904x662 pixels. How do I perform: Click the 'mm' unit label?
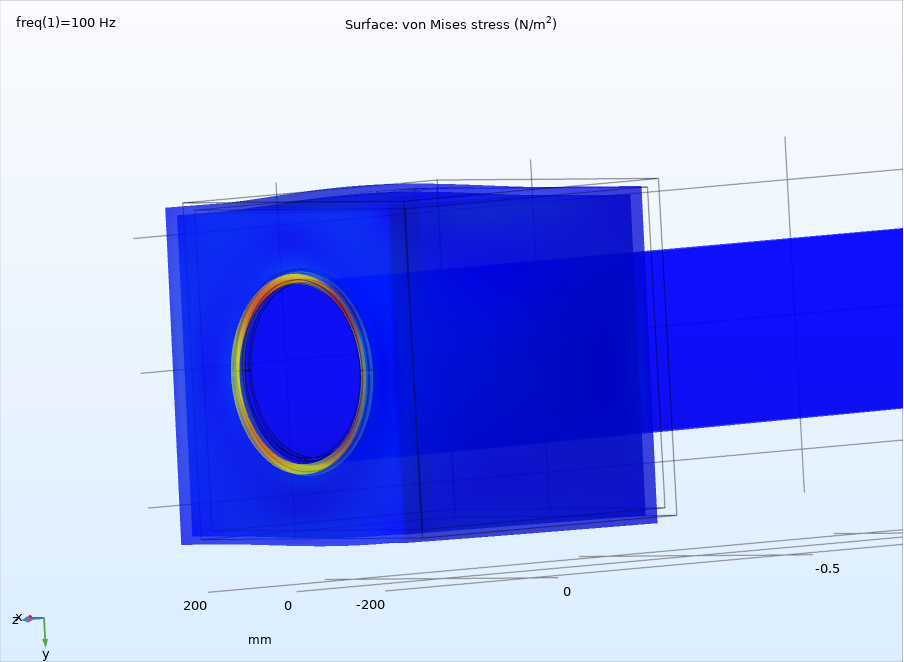(x=259, y=640)
